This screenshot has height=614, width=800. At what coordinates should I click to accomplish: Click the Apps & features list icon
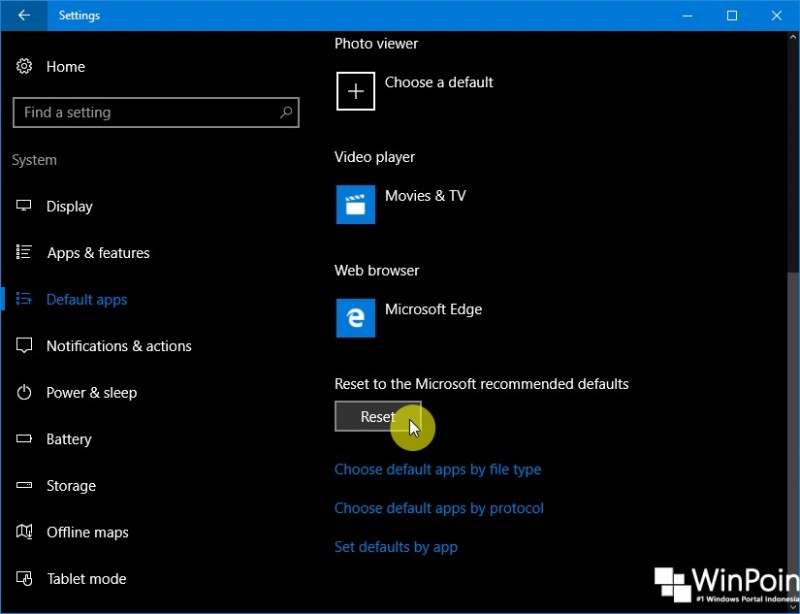pos(23,252)
